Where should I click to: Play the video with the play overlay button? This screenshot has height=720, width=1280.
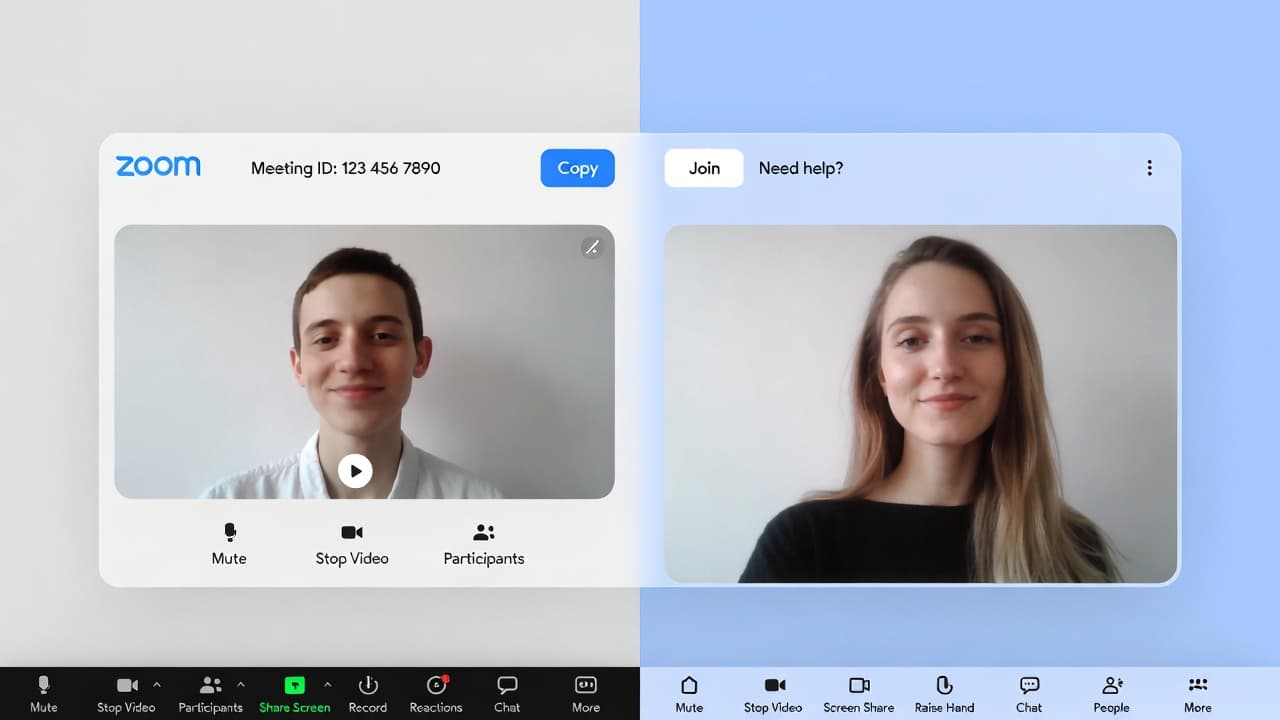pos(356,470)
